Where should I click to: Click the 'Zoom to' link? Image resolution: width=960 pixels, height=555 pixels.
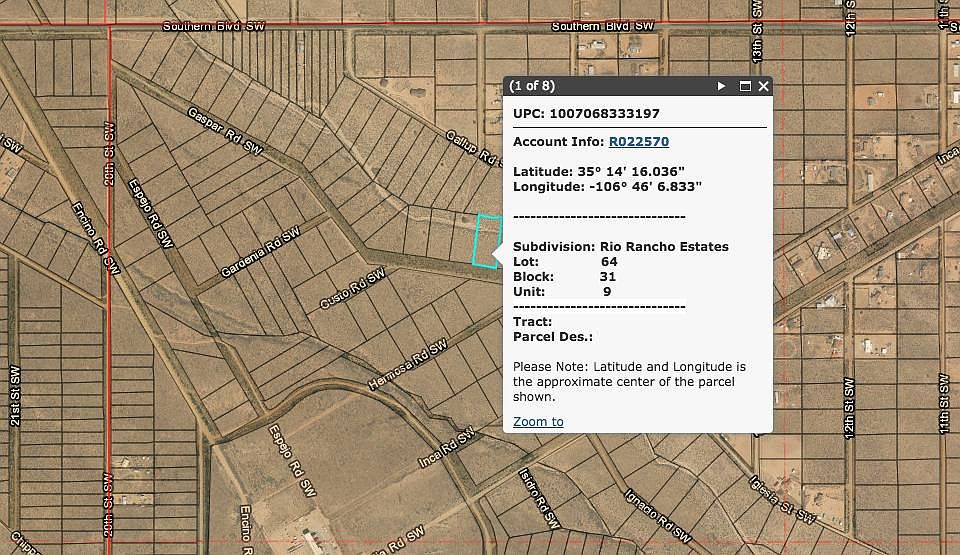[538, 421]
